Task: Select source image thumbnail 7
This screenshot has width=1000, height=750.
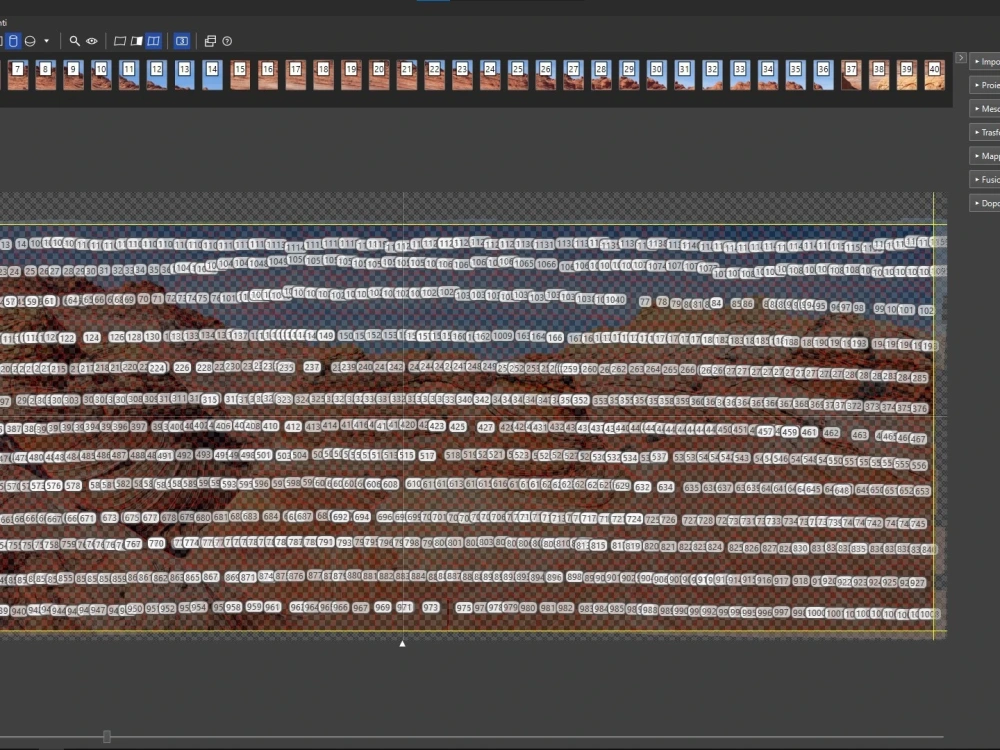Action: tap(18, 75)
